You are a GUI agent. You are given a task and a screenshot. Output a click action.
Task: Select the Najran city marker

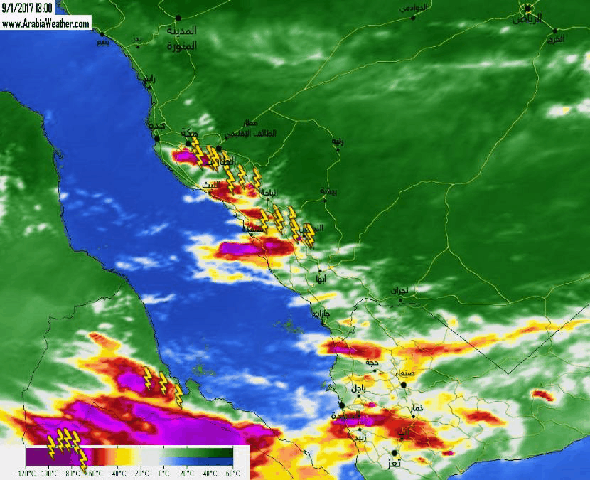400,300
